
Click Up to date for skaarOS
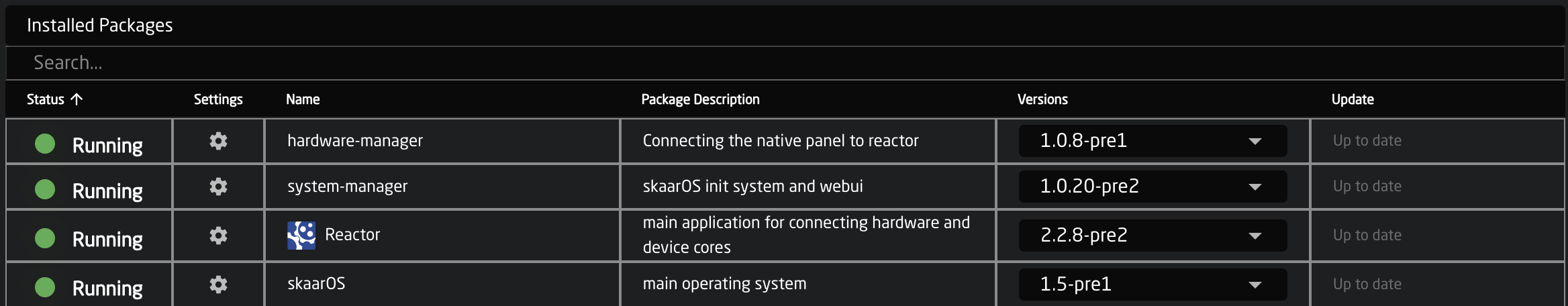pyautogui.click(x=1367, y=285)
